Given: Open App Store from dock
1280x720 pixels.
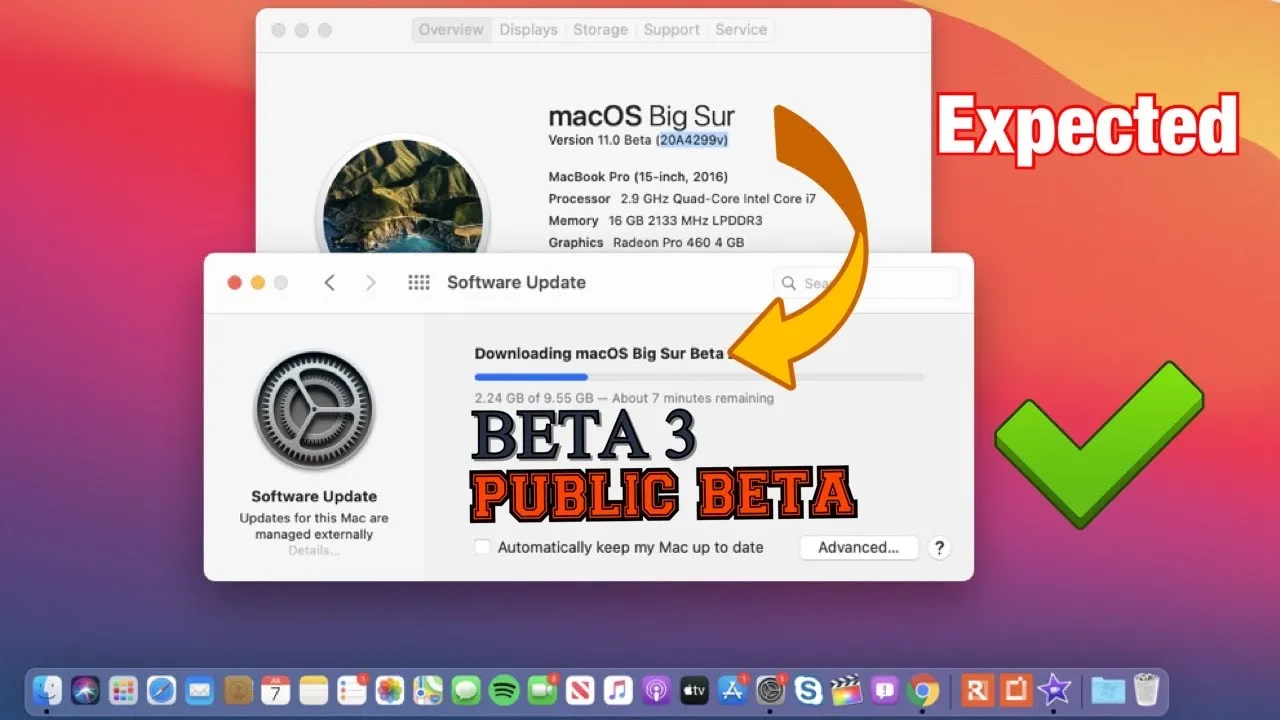Looking at the screenshot, I should click(733, 690).
